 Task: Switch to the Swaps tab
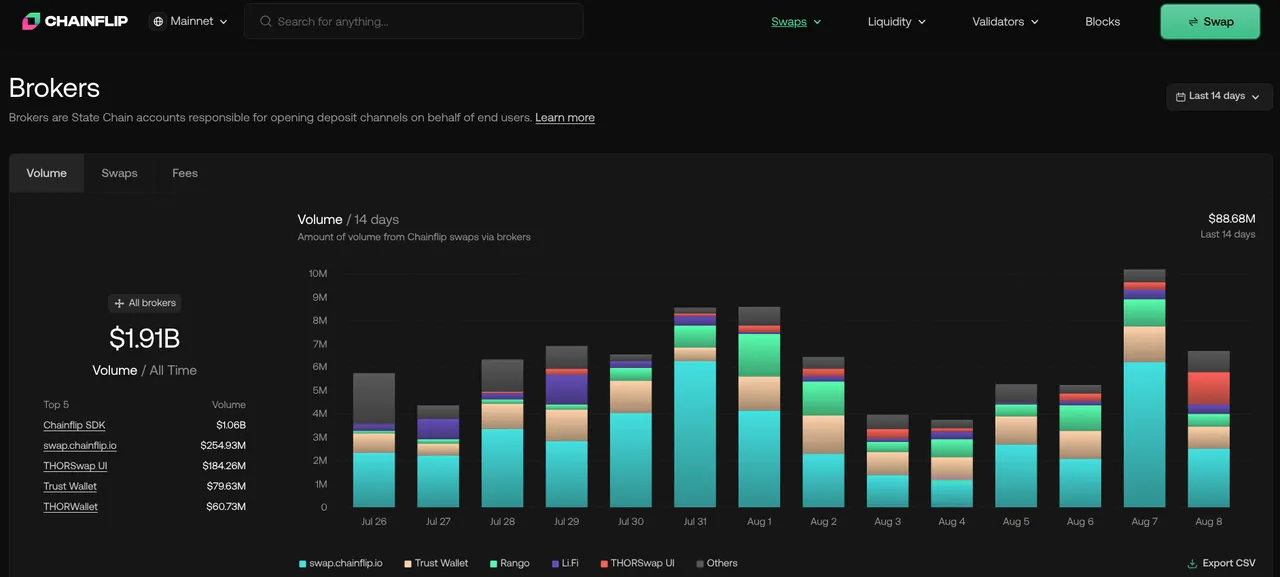(x=119, y=173)
